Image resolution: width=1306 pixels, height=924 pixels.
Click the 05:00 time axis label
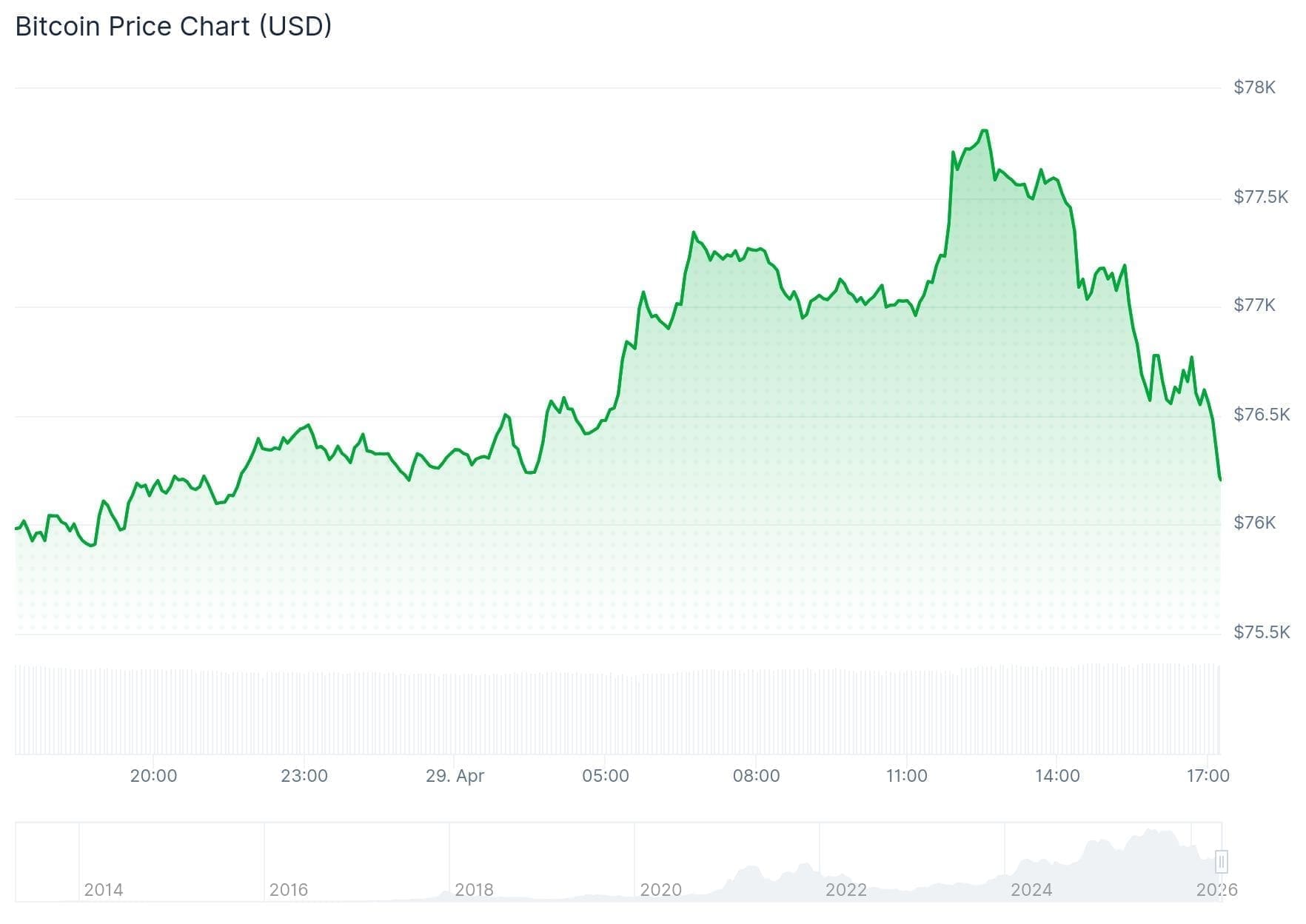pos(606,776)
